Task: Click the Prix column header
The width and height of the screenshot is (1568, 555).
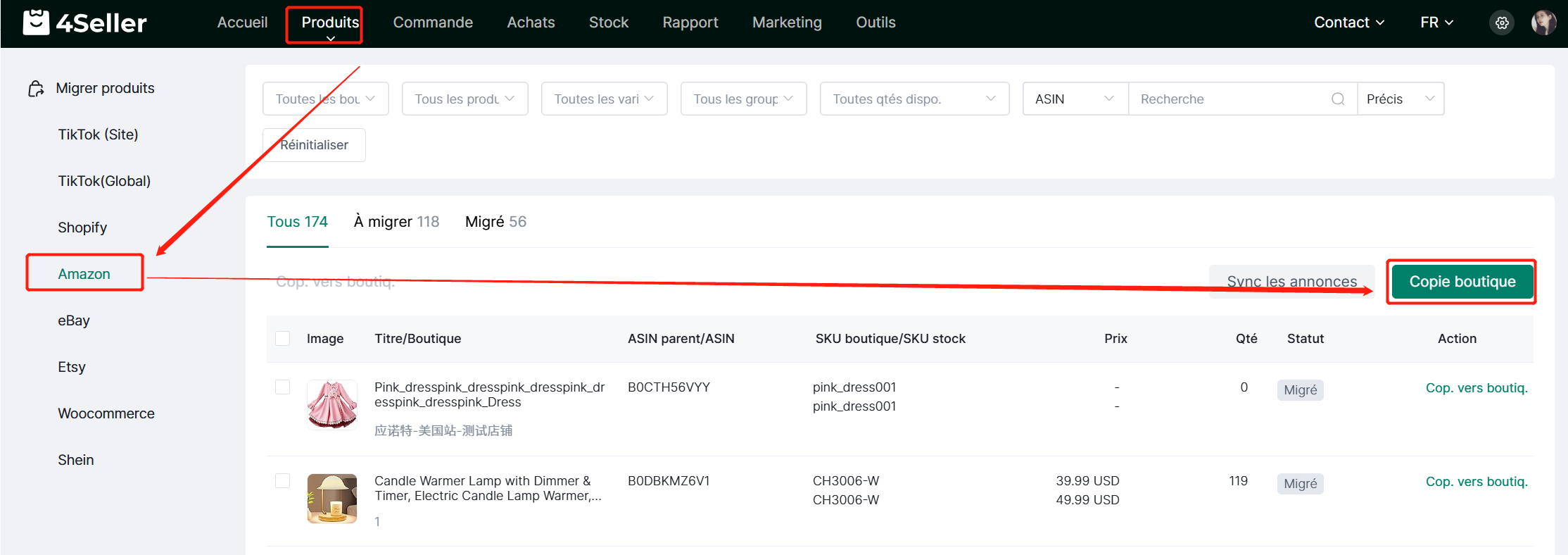Action: click(1115, 339)
